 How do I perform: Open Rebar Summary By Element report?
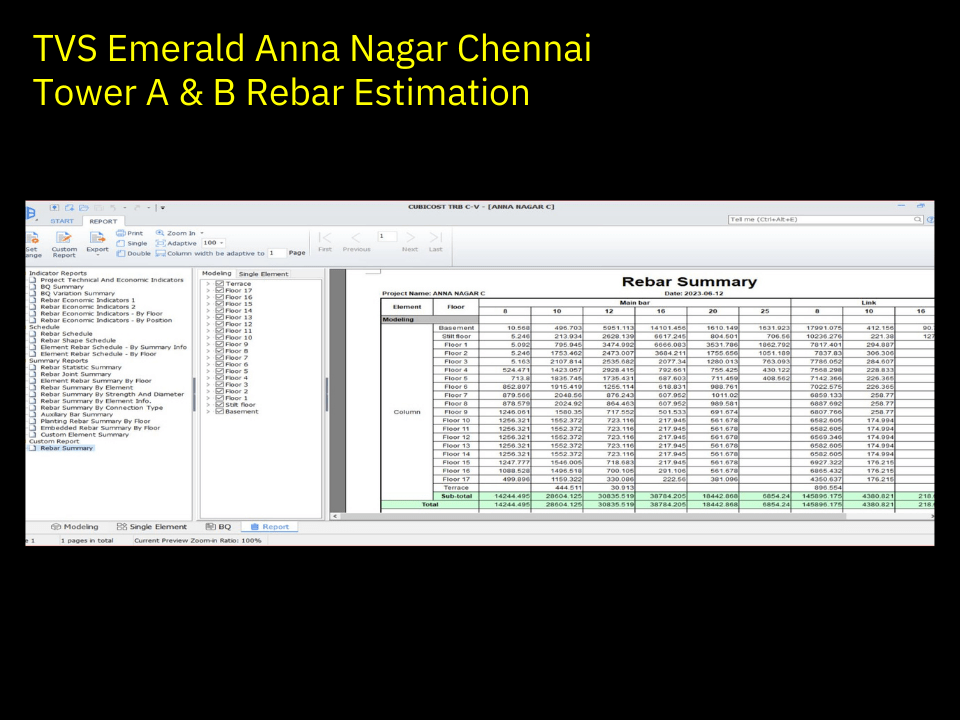[x=86, y=388]
